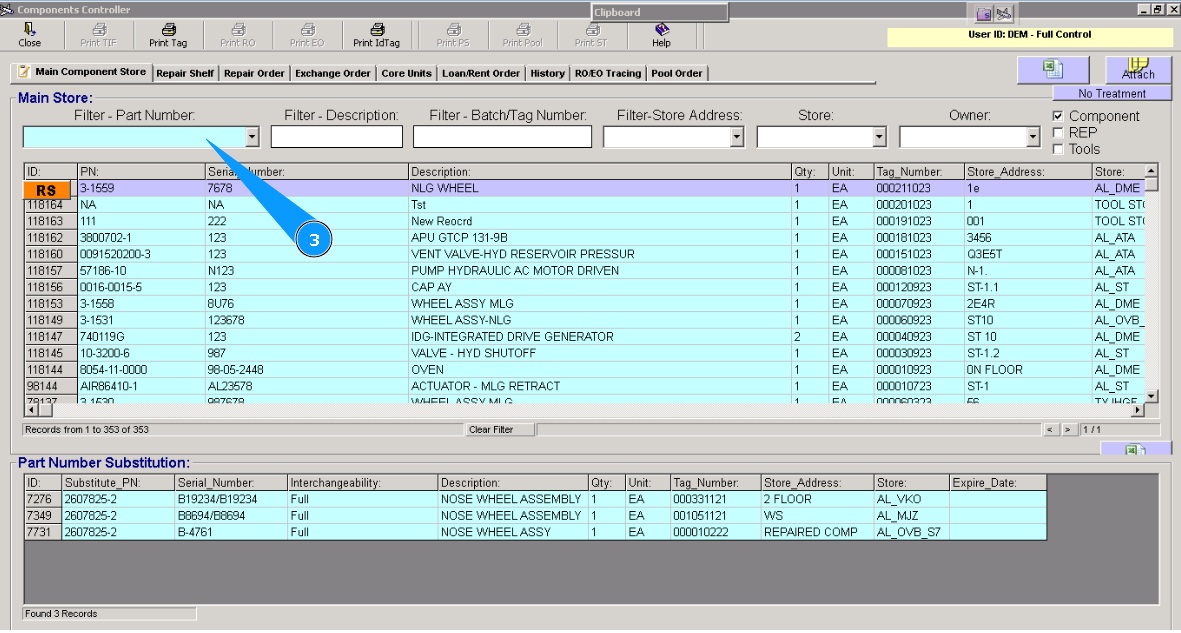The image size is (1181, 633).
Task: Tick the Tools checkbox
Action: (1058, 149)
